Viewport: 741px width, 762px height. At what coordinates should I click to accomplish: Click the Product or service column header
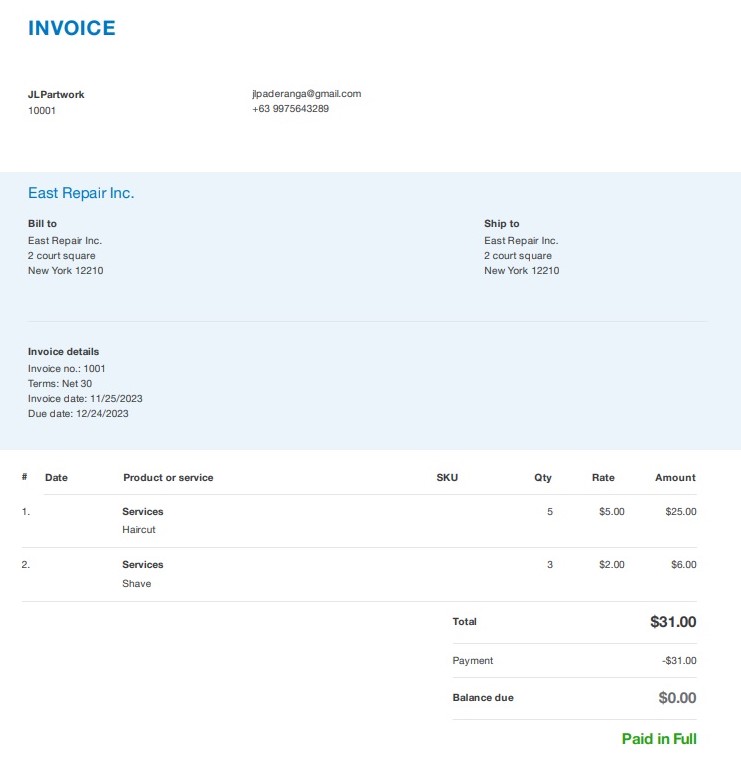(168, 478)
